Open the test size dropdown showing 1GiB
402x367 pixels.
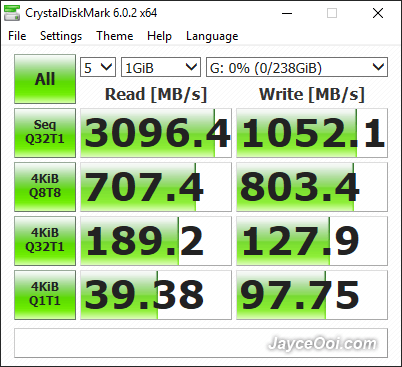click(x=161, y=67)
